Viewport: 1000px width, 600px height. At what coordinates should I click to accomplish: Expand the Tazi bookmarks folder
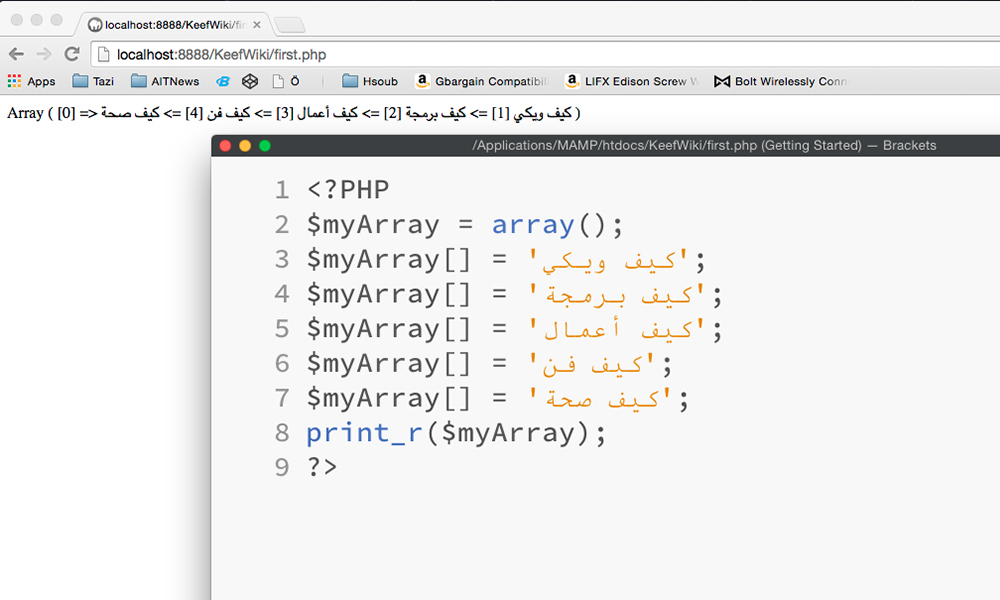(92, 81)
